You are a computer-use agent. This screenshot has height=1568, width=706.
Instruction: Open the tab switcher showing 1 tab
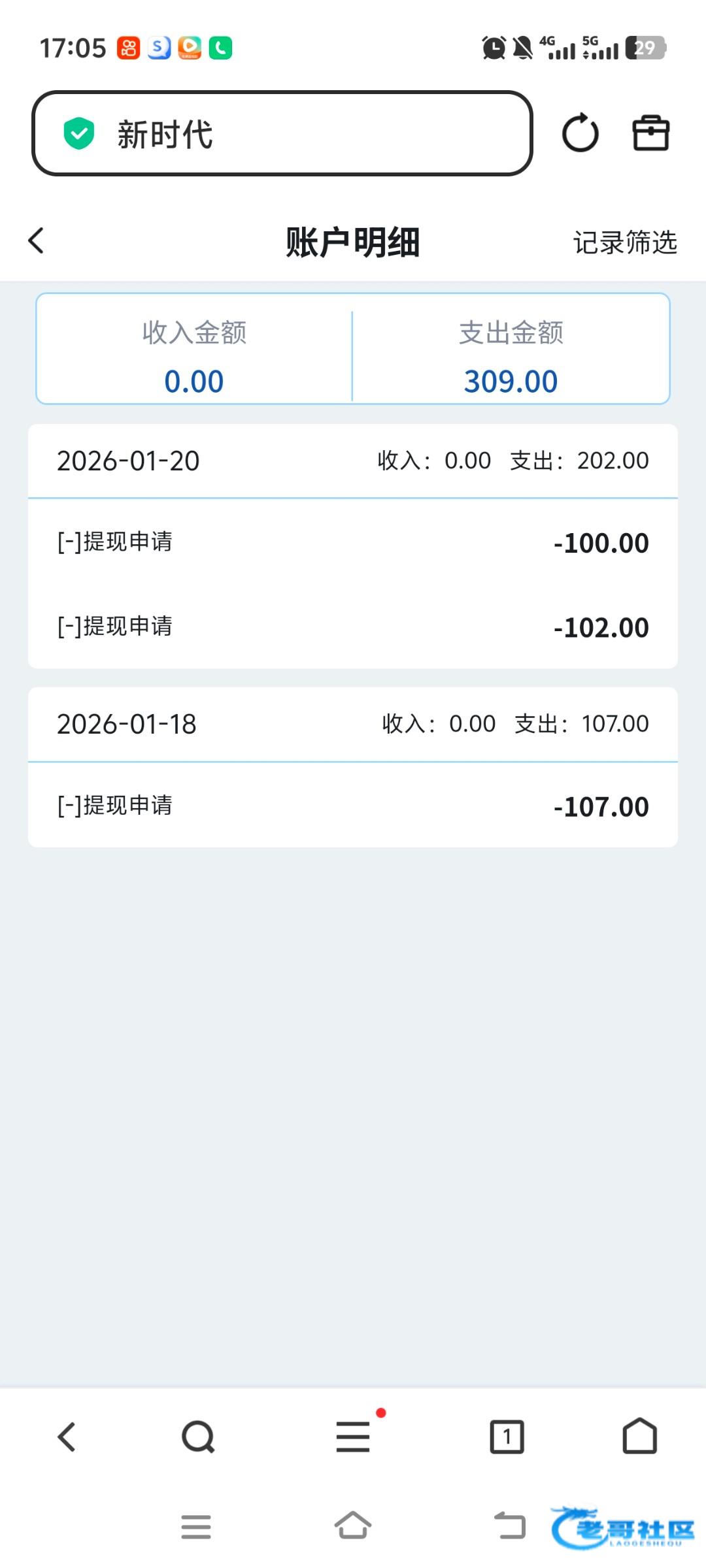point(507,1437)
